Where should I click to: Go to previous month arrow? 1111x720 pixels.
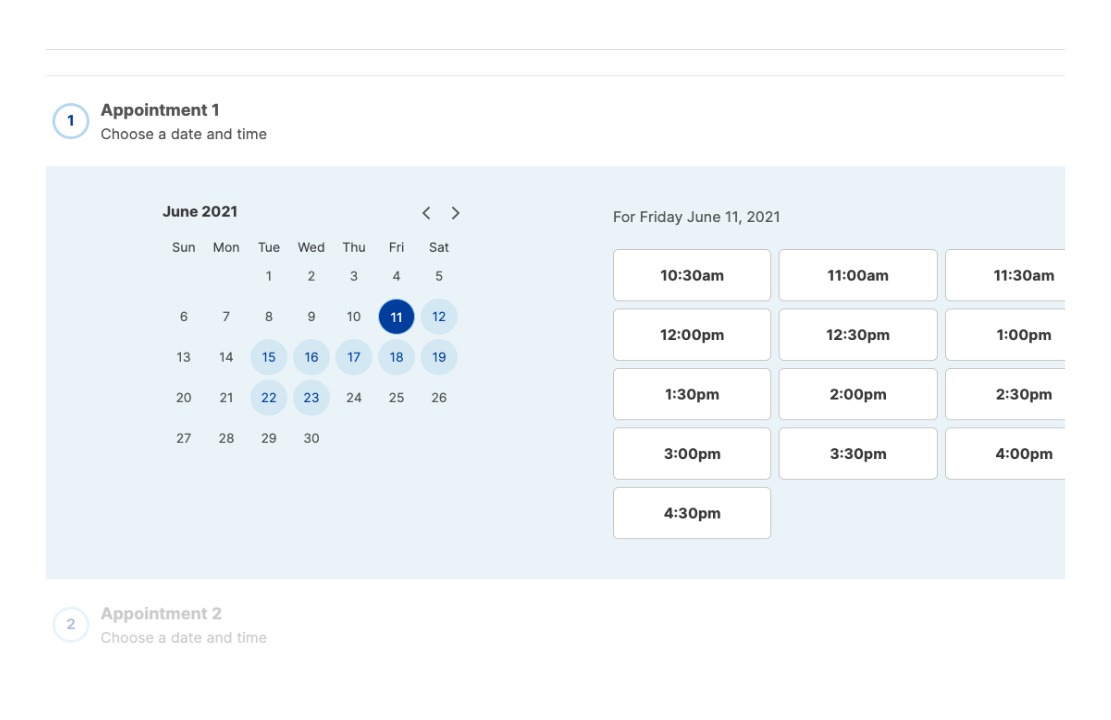click(x=426, y=213)
